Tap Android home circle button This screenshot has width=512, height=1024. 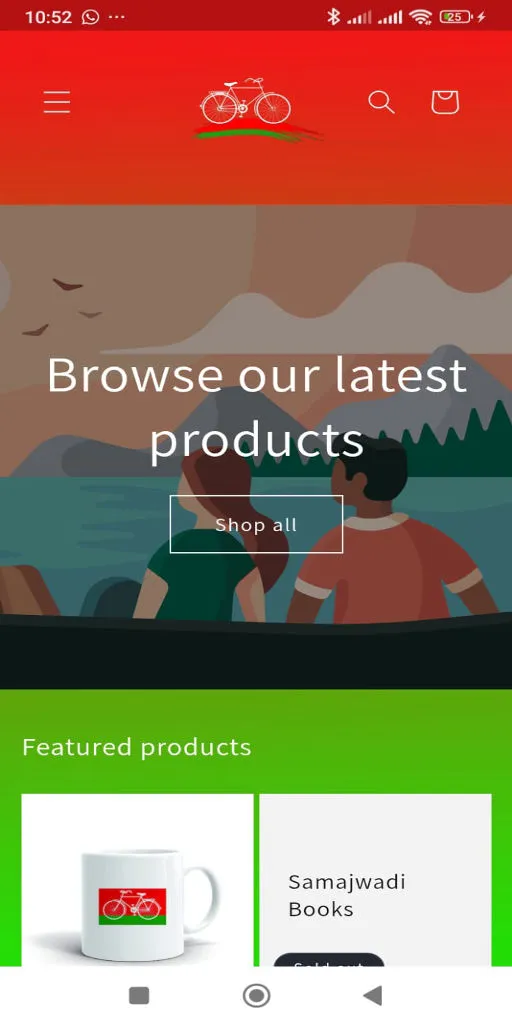pos(256,995)
